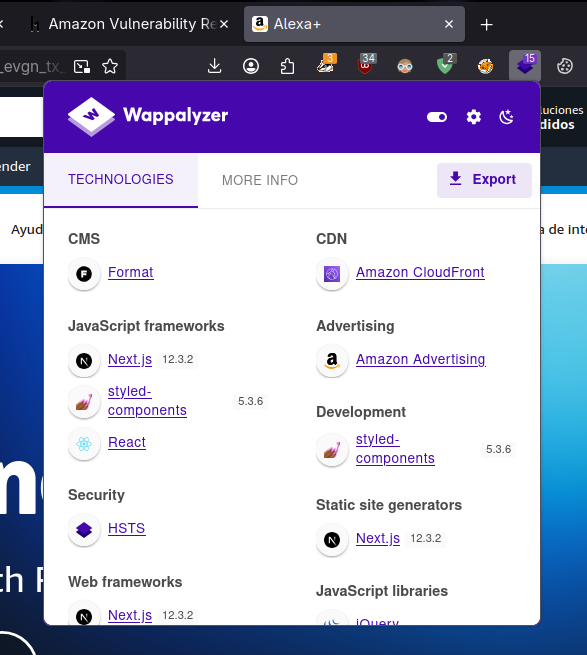Toggle Wappalyzer dark mode moon icon
The height and width of the screenshot is (655, 587).
506,117
